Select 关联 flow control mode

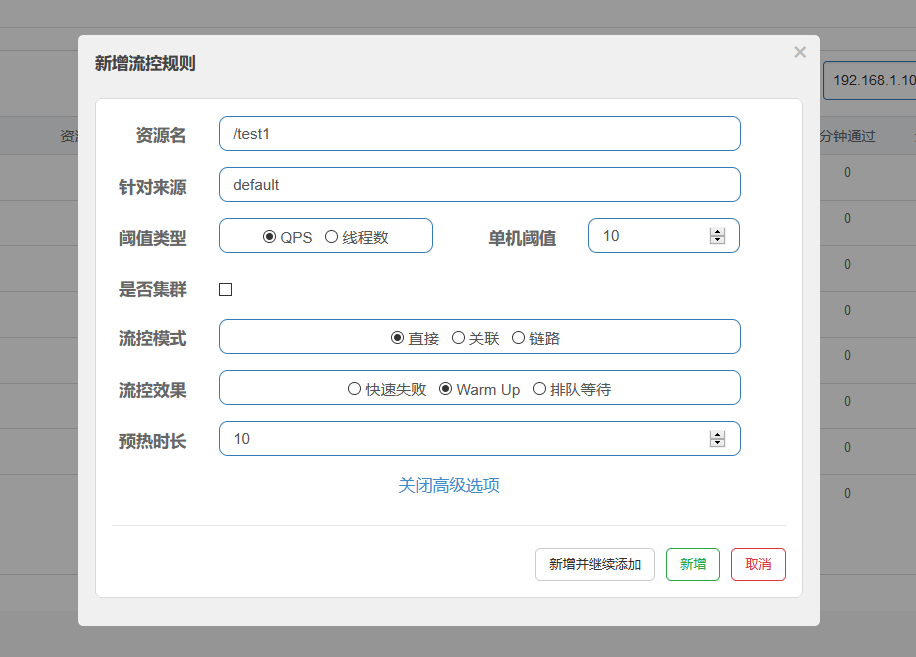(x=458, y=338)
